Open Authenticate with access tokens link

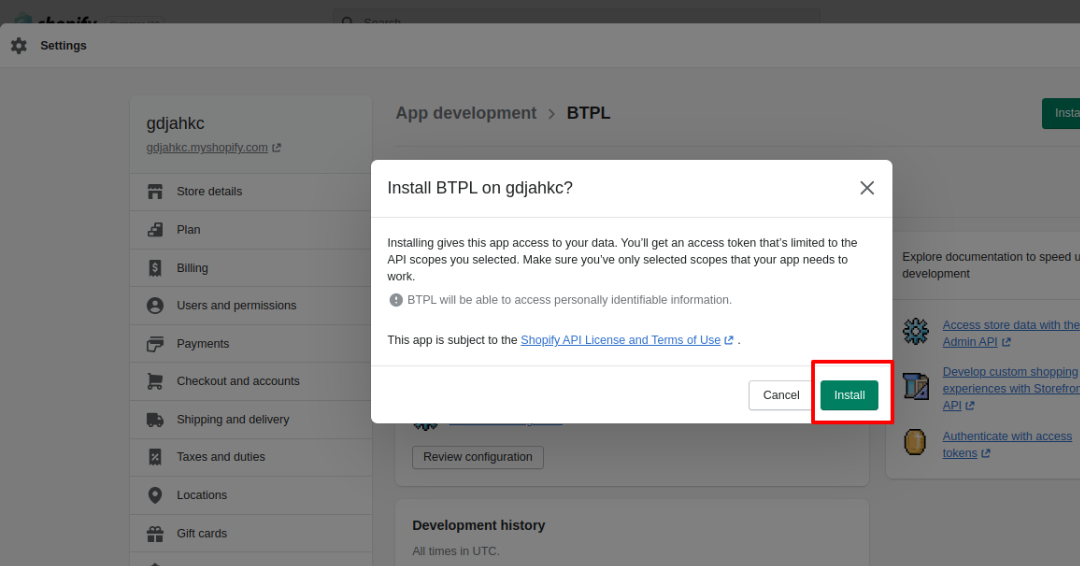(x=1007, y=445)
